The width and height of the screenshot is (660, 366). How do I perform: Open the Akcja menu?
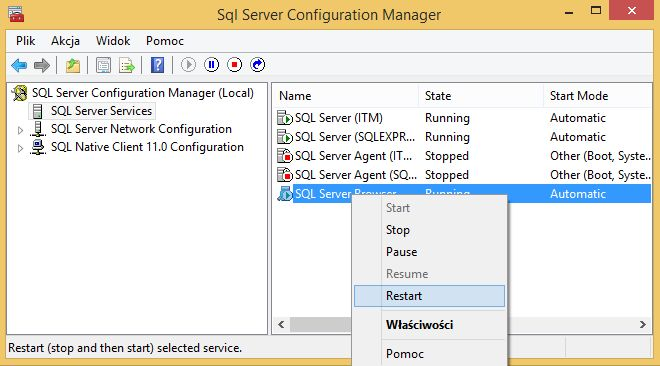point(65,41)
